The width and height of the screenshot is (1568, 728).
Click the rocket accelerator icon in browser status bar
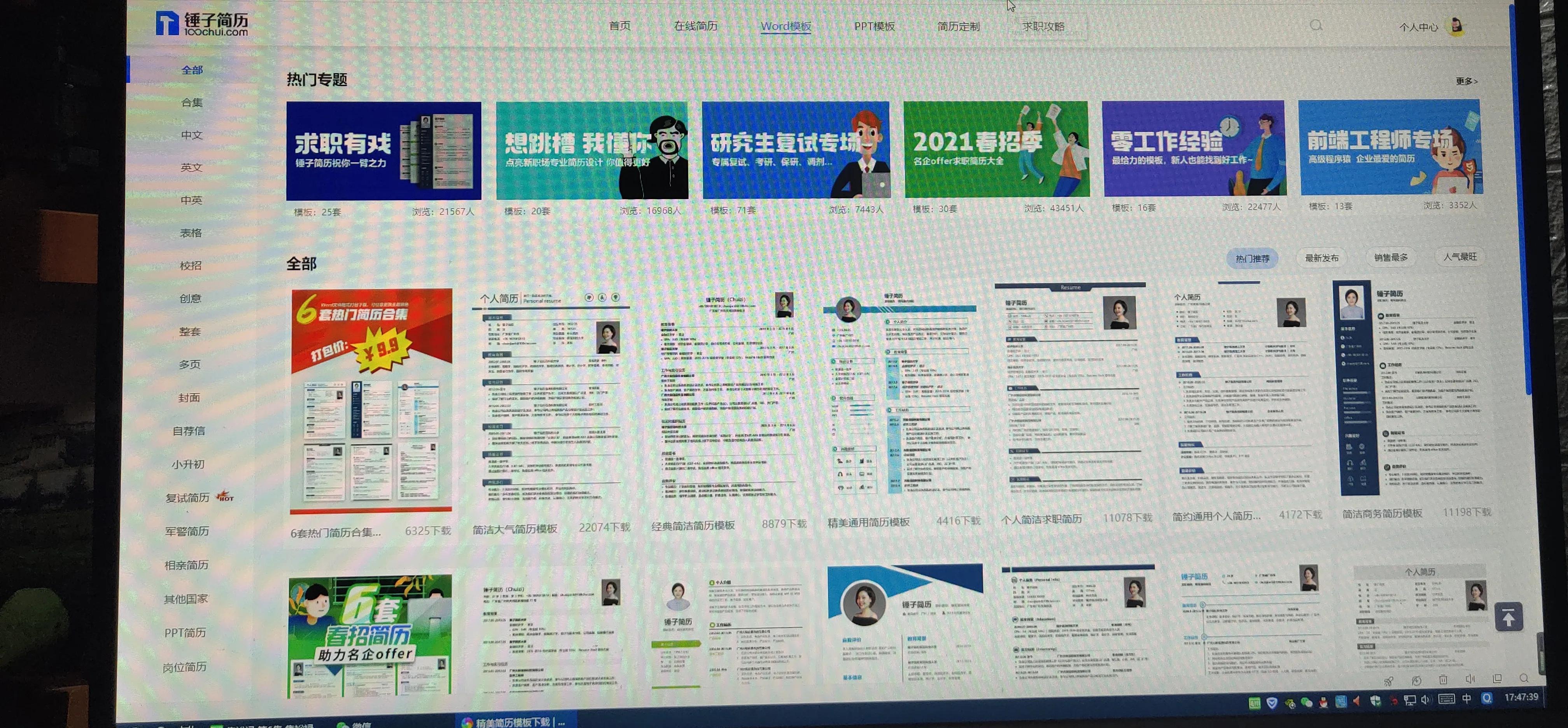pyautogui.click(x=1388, y=681)
